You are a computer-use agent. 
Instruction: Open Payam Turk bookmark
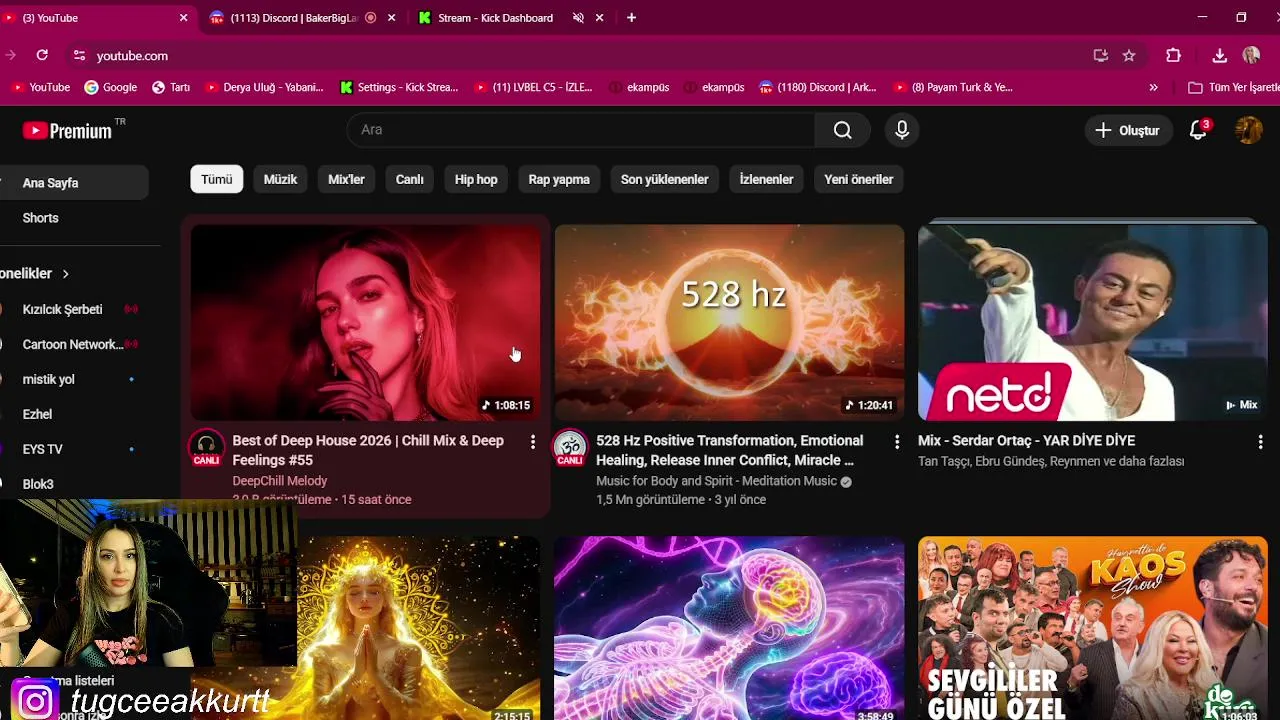coord(953,87)
